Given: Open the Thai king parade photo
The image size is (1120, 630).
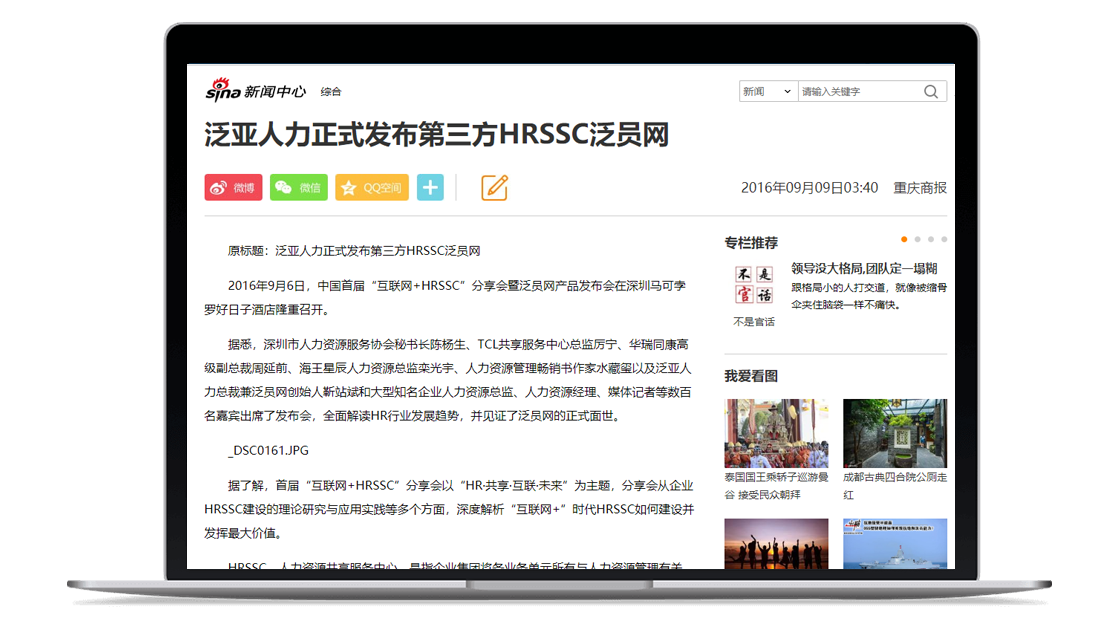Looking at the screenshot, I should [x=776, y=434].
